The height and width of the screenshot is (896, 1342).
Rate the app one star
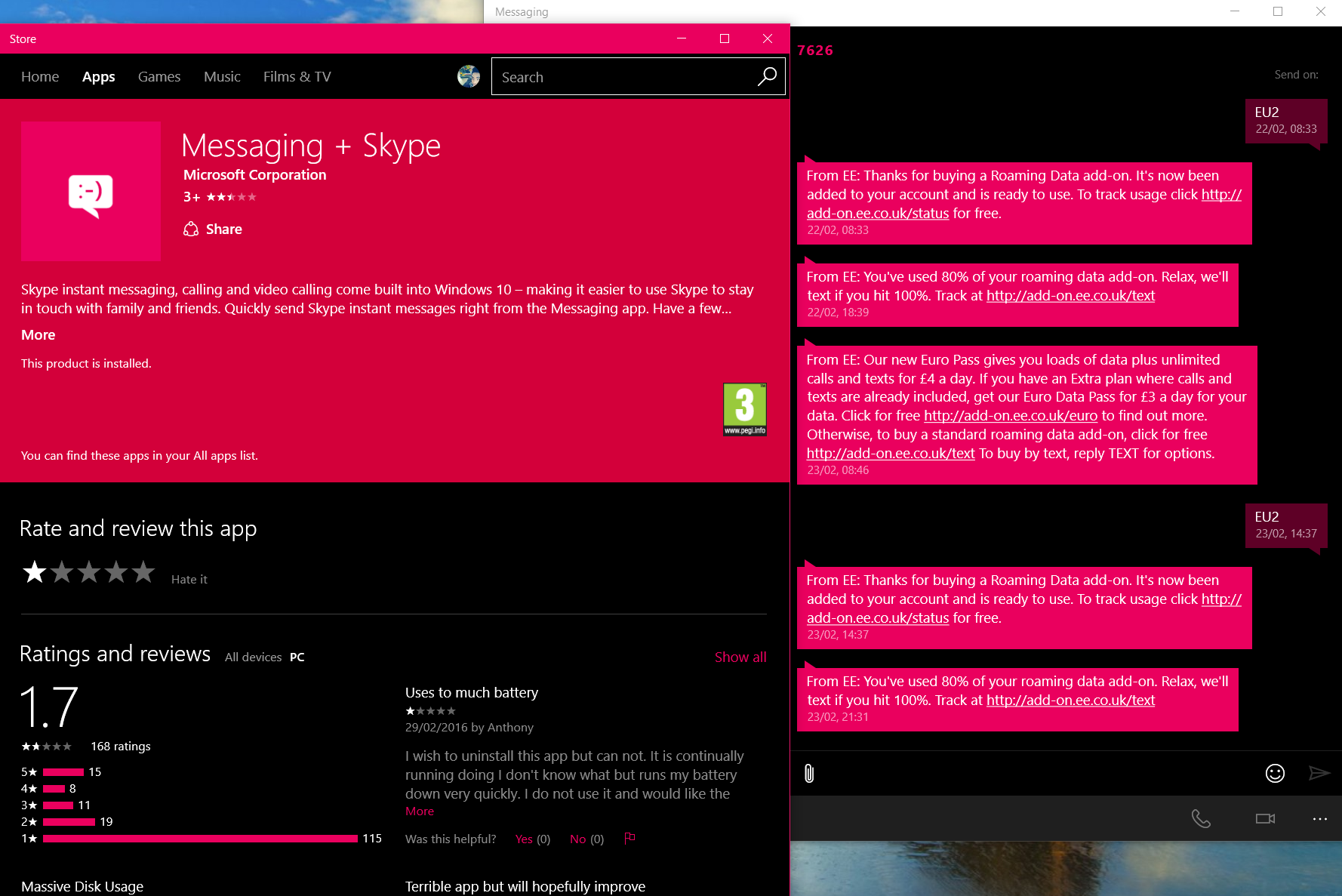click(x=35, y=572)
